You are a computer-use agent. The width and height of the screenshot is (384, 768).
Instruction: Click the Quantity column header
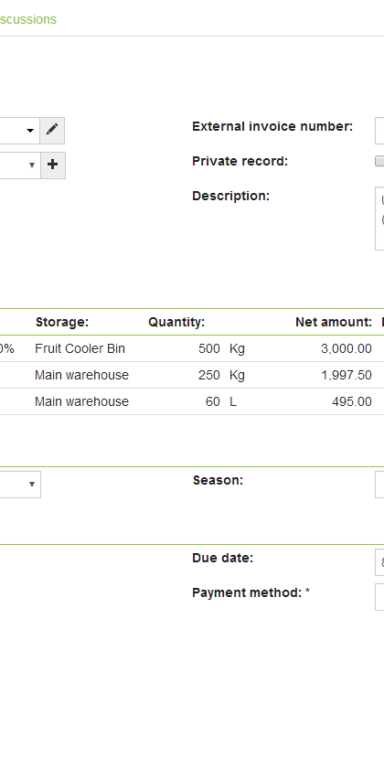[x=176, y=322]
